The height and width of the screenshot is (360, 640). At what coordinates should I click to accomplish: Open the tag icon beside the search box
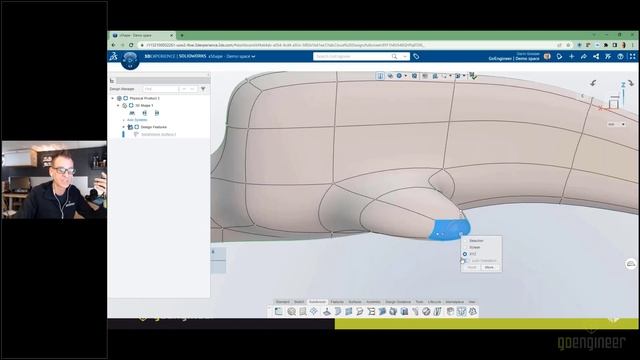(416, 56)
